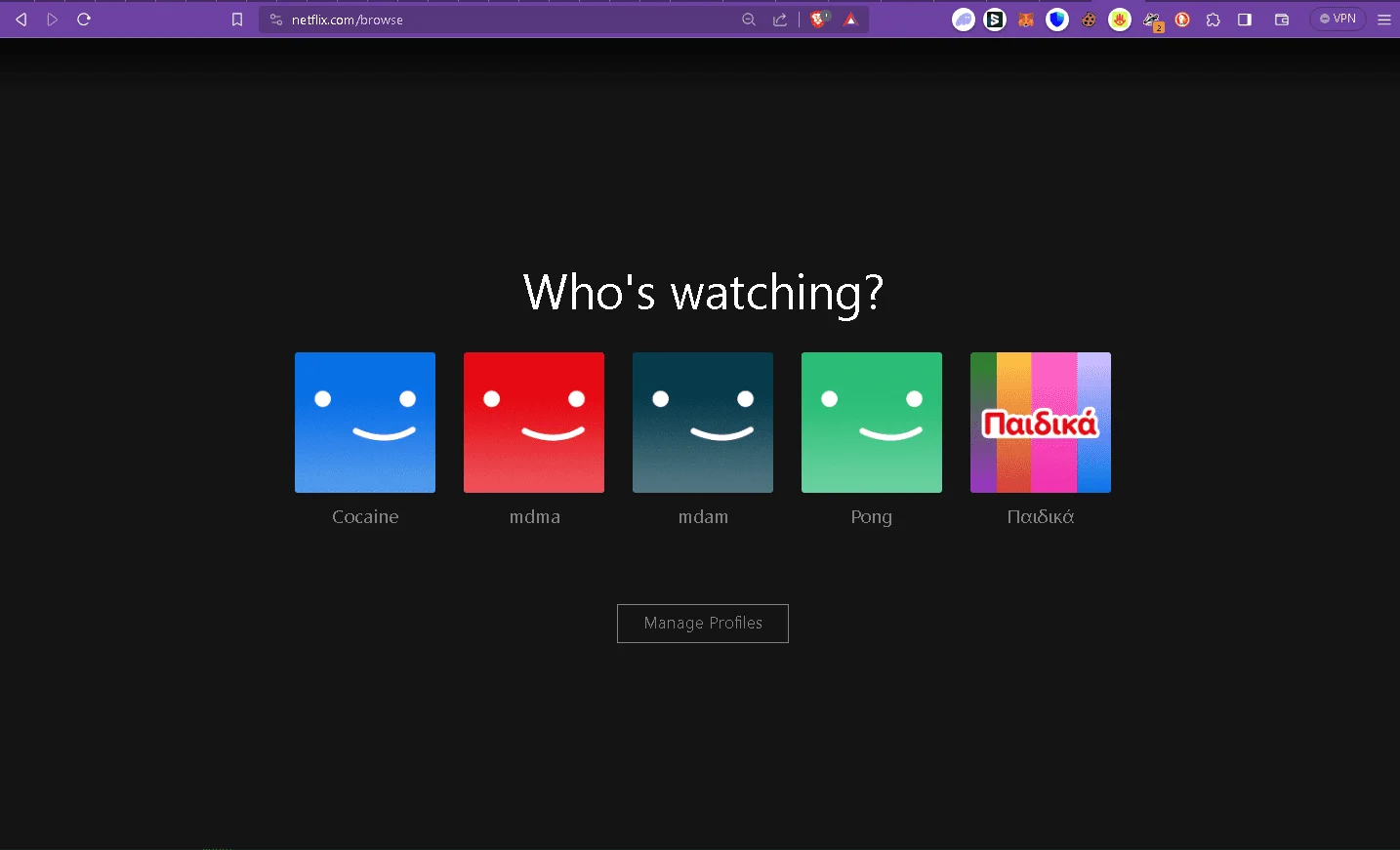Image resolution: width=1400 pixels, height=850 pixels.
Task: Click the mdam profile name label
Action: [703, 517]
